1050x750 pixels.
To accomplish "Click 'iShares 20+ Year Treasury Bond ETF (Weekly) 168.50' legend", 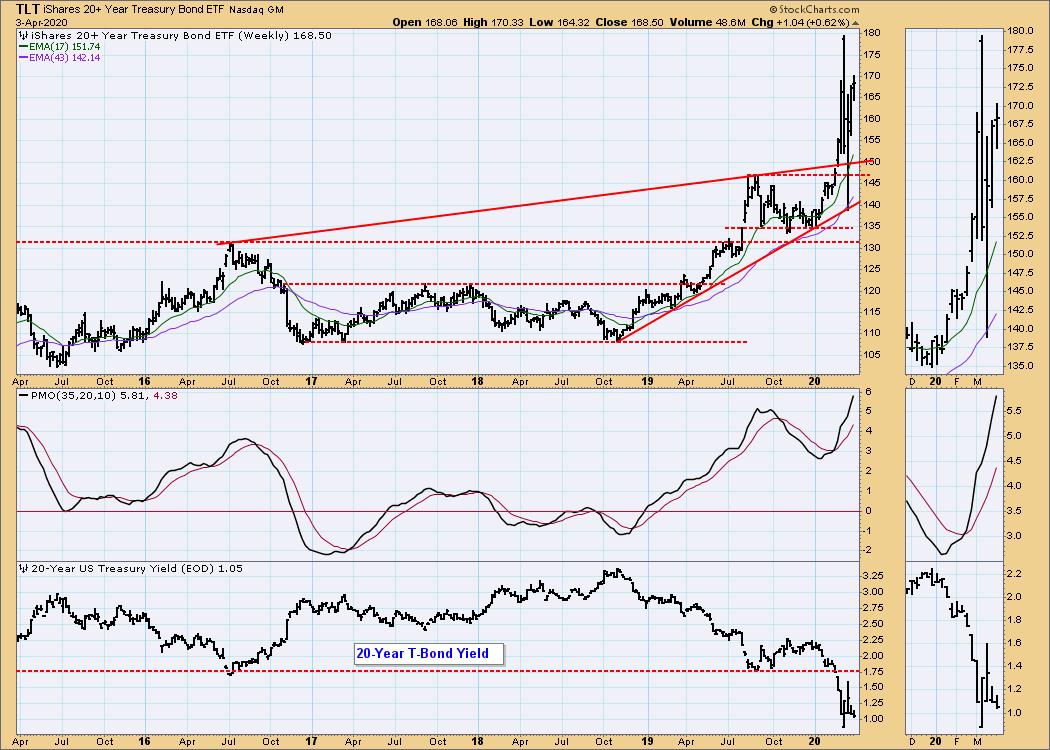I will [181, 35].
